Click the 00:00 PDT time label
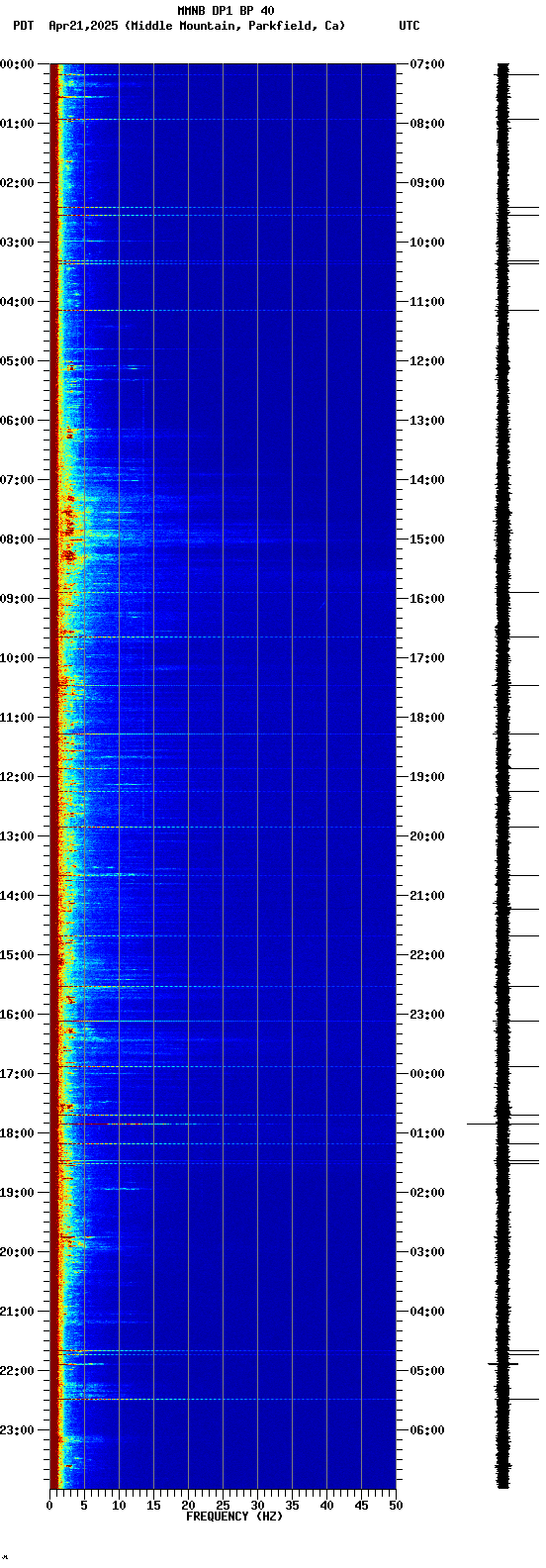Viewport: 546px width, 1568px height. pos(18,64)
